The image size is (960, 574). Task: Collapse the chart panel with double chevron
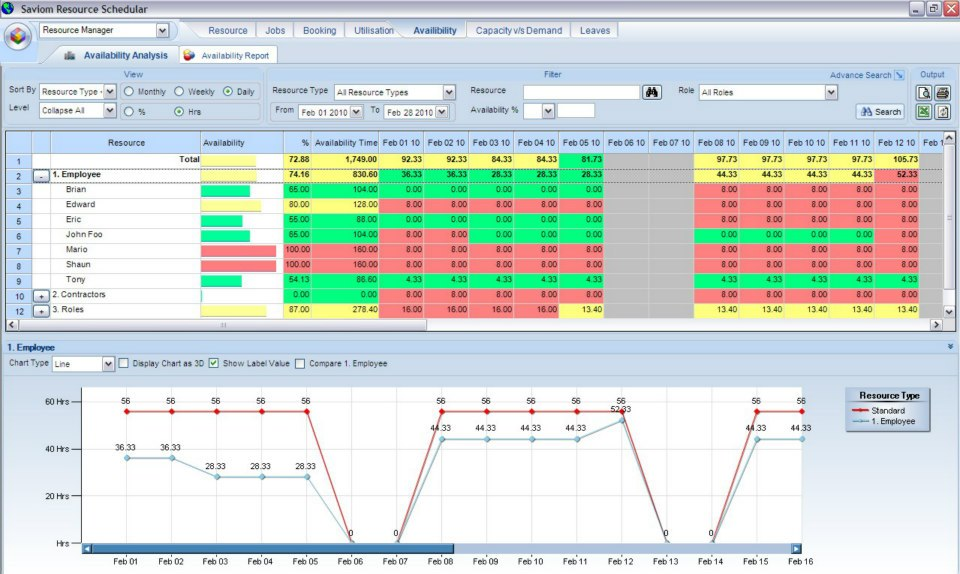[950, 347]
